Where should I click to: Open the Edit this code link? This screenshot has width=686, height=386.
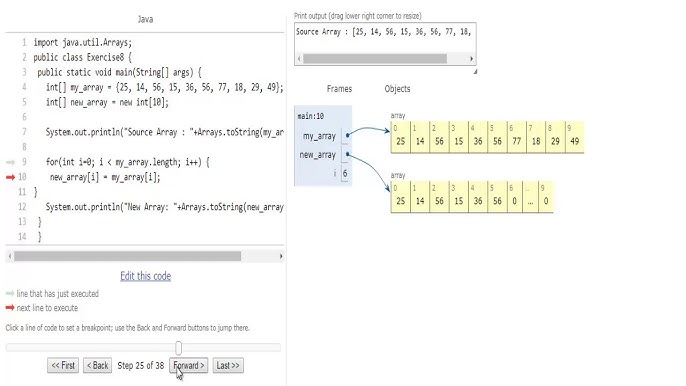(146, 276)
